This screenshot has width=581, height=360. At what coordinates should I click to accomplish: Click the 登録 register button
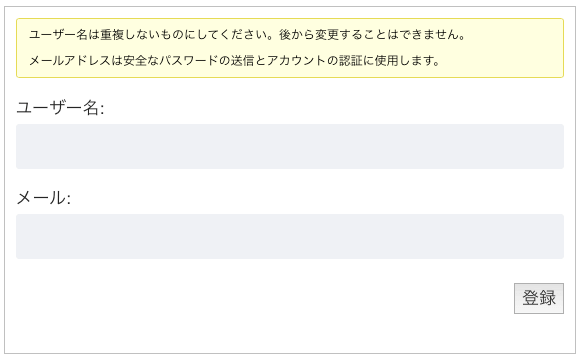pyautogui.click(x=539, y=299)
